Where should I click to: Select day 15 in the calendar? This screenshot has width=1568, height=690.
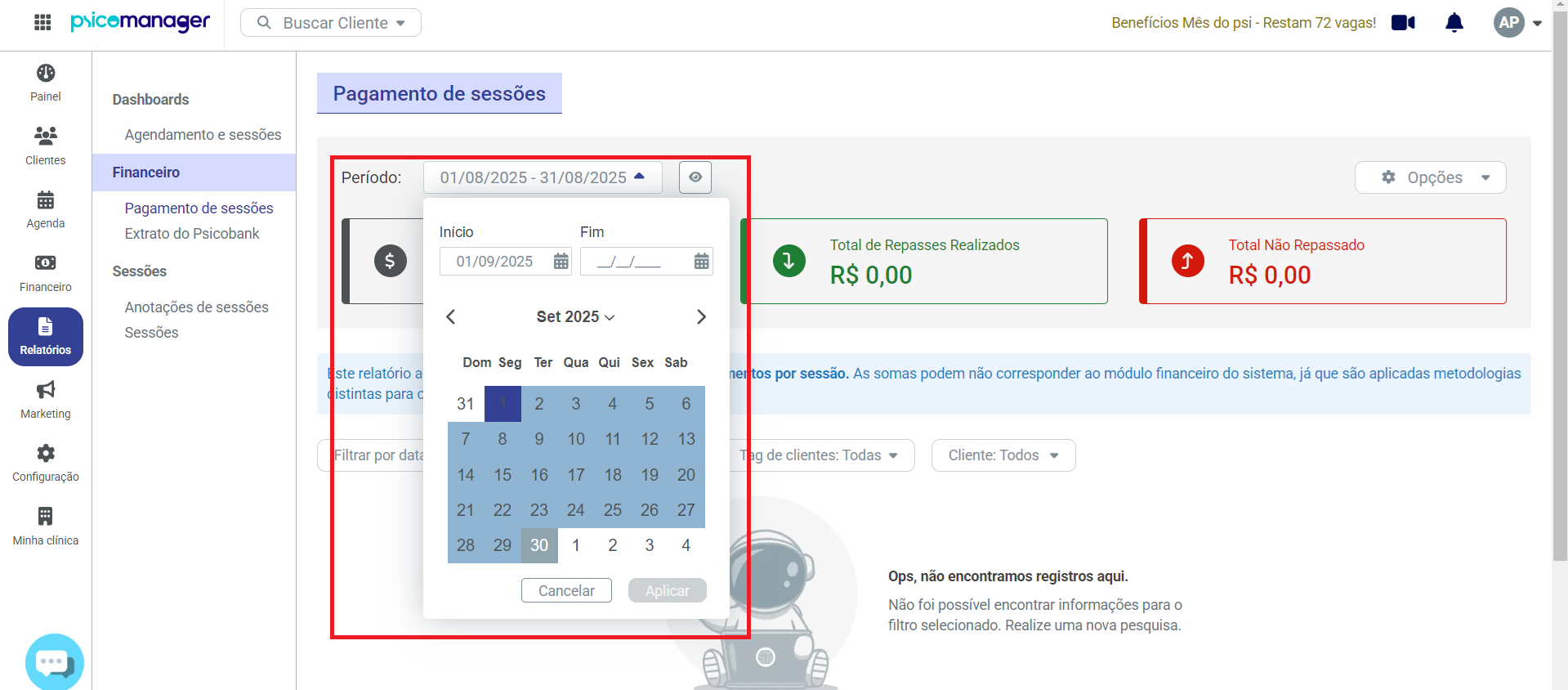point(503,475)
